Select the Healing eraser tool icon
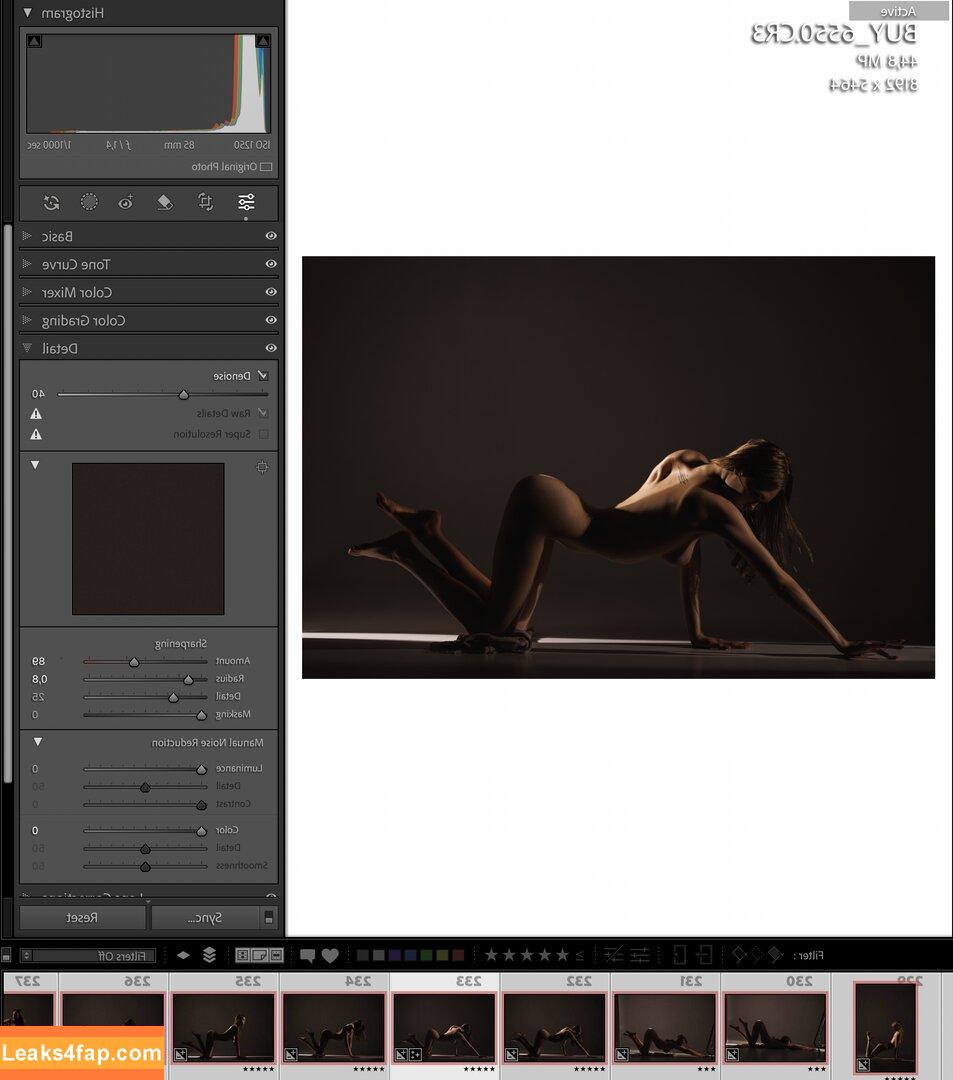 click(x=165, y=202)
